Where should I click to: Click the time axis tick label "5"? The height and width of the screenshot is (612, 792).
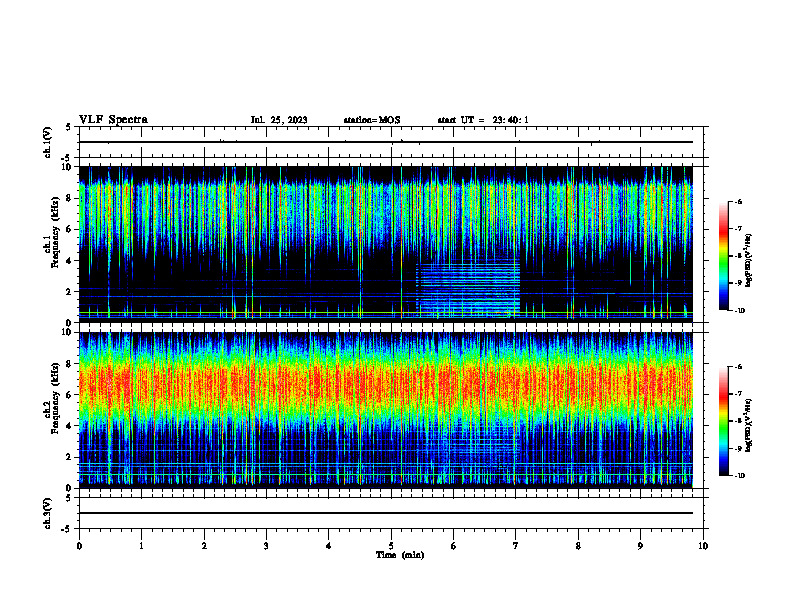pyautogui.click(x=391, y=546)
